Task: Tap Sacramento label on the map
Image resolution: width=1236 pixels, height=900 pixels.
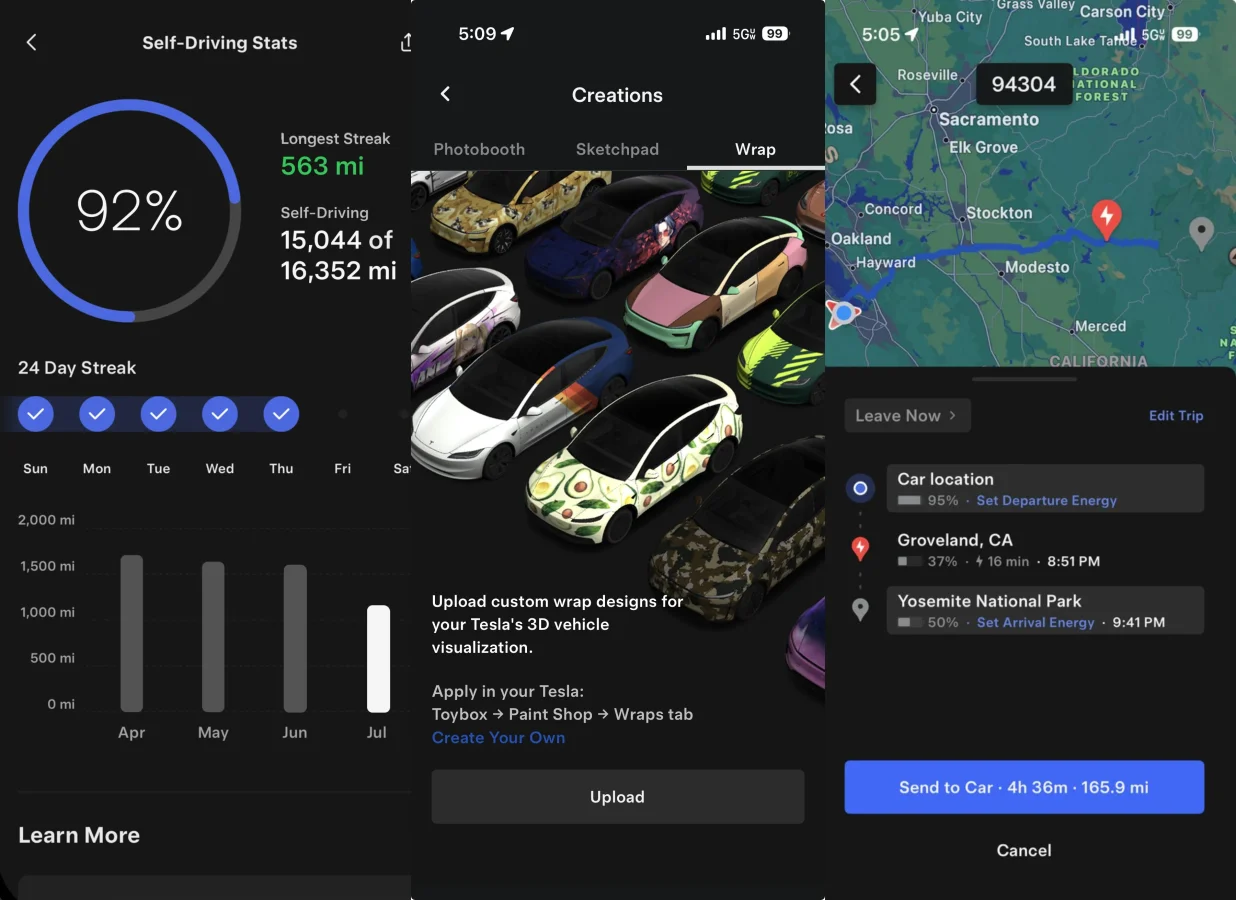Action: [988, 119]
